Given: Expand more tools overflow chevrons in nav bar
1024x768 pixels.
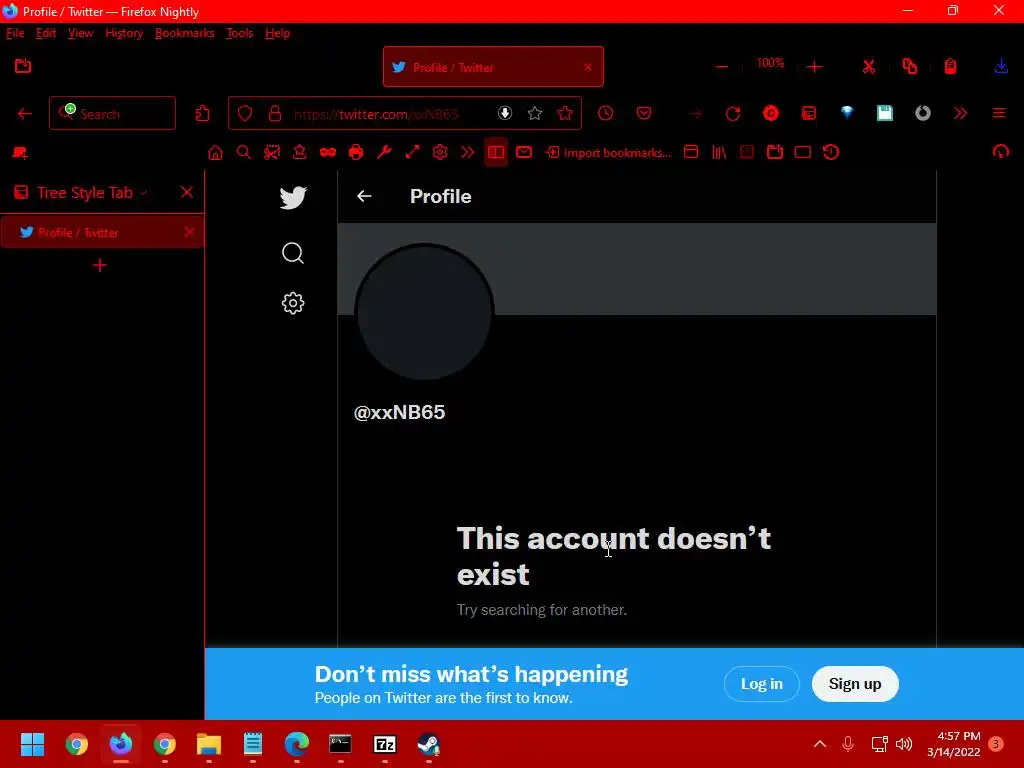Looking at the screenshot, I should pyautogui.click(x=960, y=114).
